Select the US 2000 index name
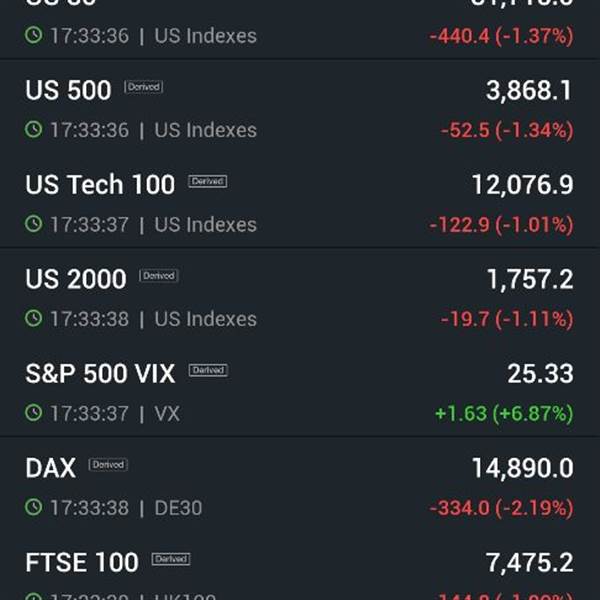Viewport: 600px width, 600px height. tap(76, 279)
